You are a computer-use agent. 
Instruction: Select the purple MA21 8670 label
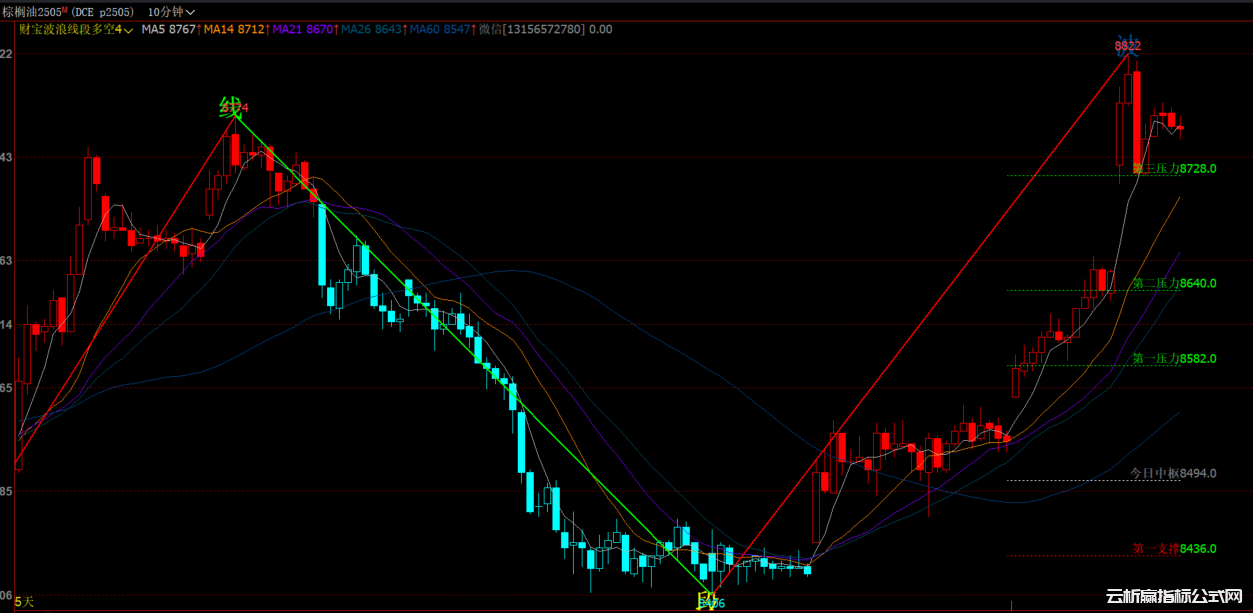pos(303,29)
